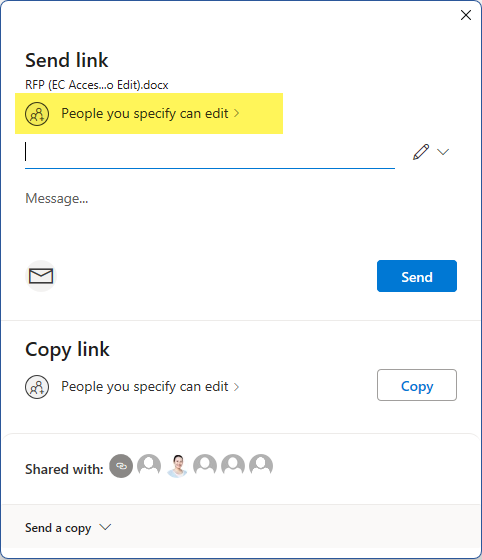Click the third gray person avatar in Shared with
This screenshot has height=560, width=482.
[233, 466]
